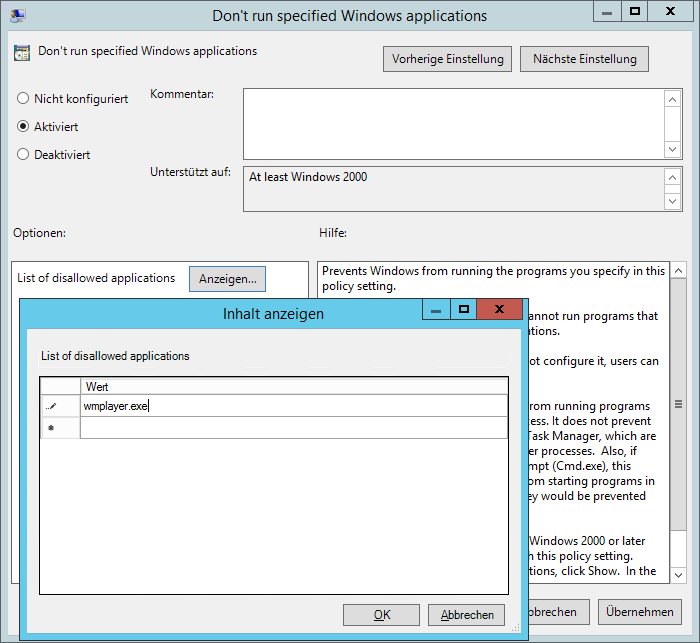This screenshot has width=700, height=643.
Task: Click the policy setting icon beside the title
Action: coord(22,52)
